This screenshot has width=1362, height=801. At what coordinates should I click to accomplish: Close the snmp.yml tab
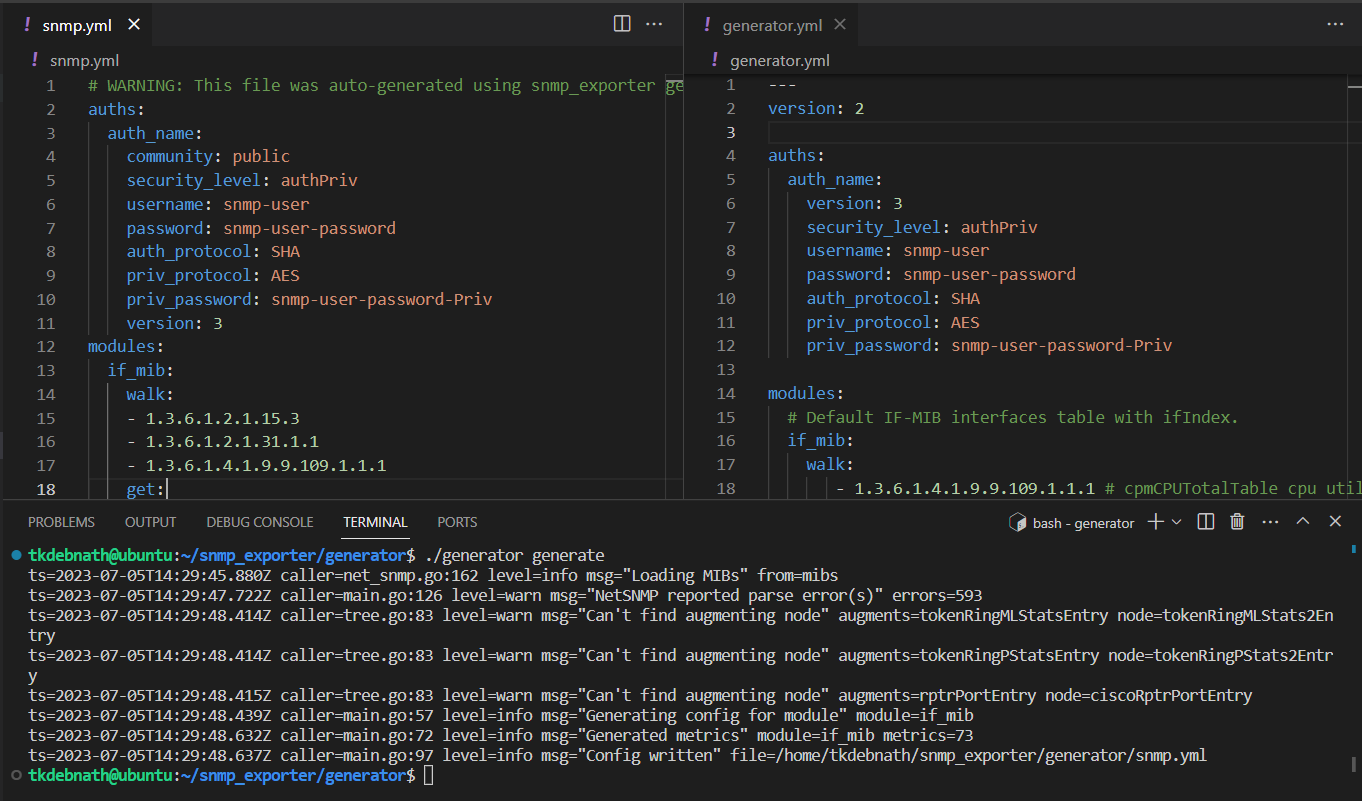(133, 24)
